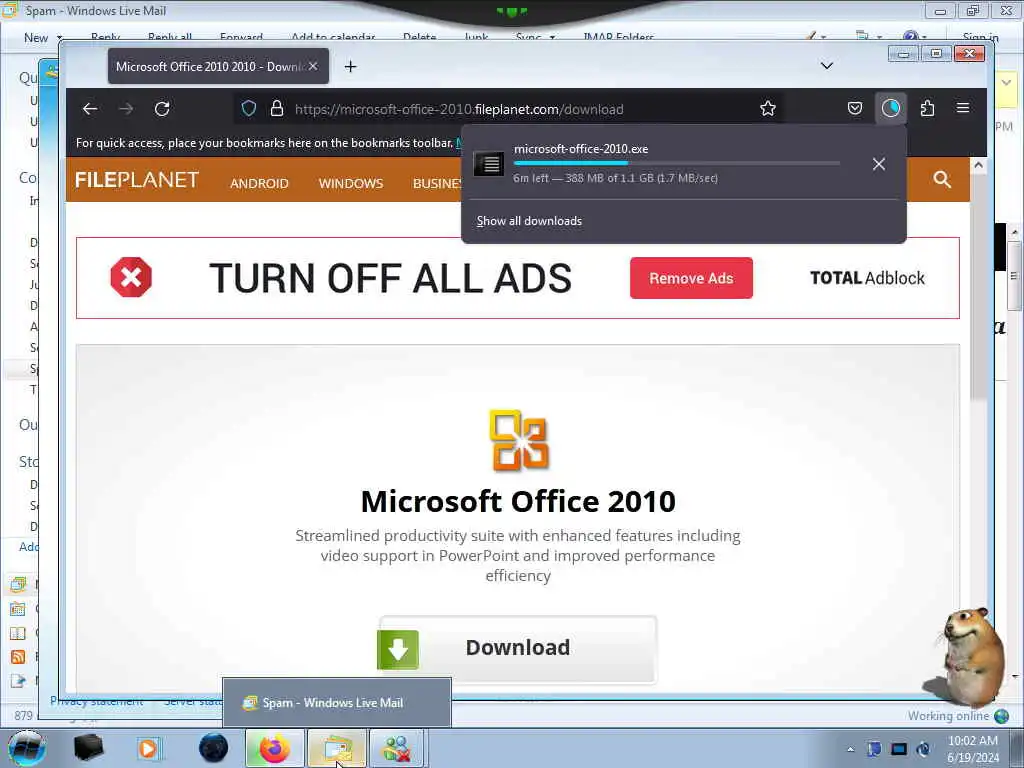Open the dark globe taskbar icon
Viewport: 1024px width, 768px height.
point(213,748)
